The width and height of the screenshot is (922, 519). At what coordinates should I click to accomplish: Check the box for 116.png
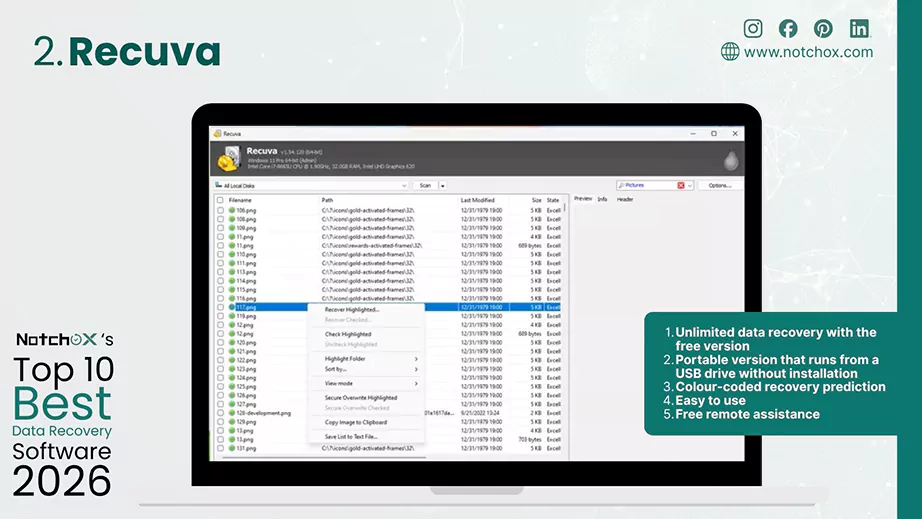(221, 298)
